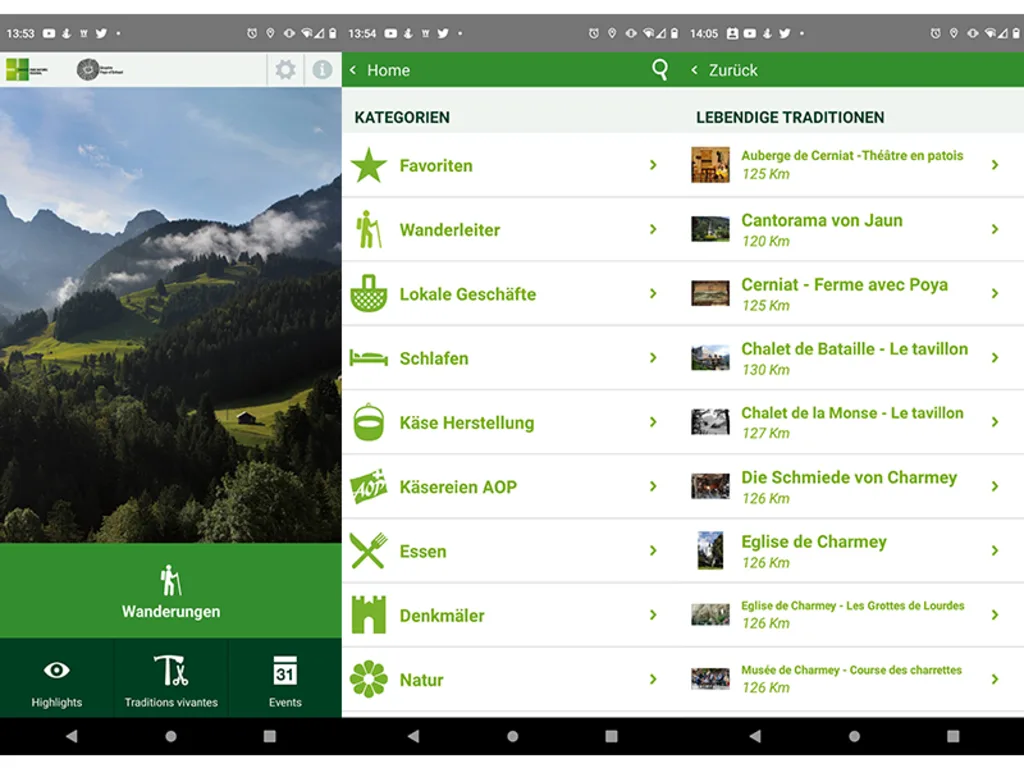The image size is (1024, 768).
Task: Select the Wanderleiter hiker icon
Action: click(370, 229)
